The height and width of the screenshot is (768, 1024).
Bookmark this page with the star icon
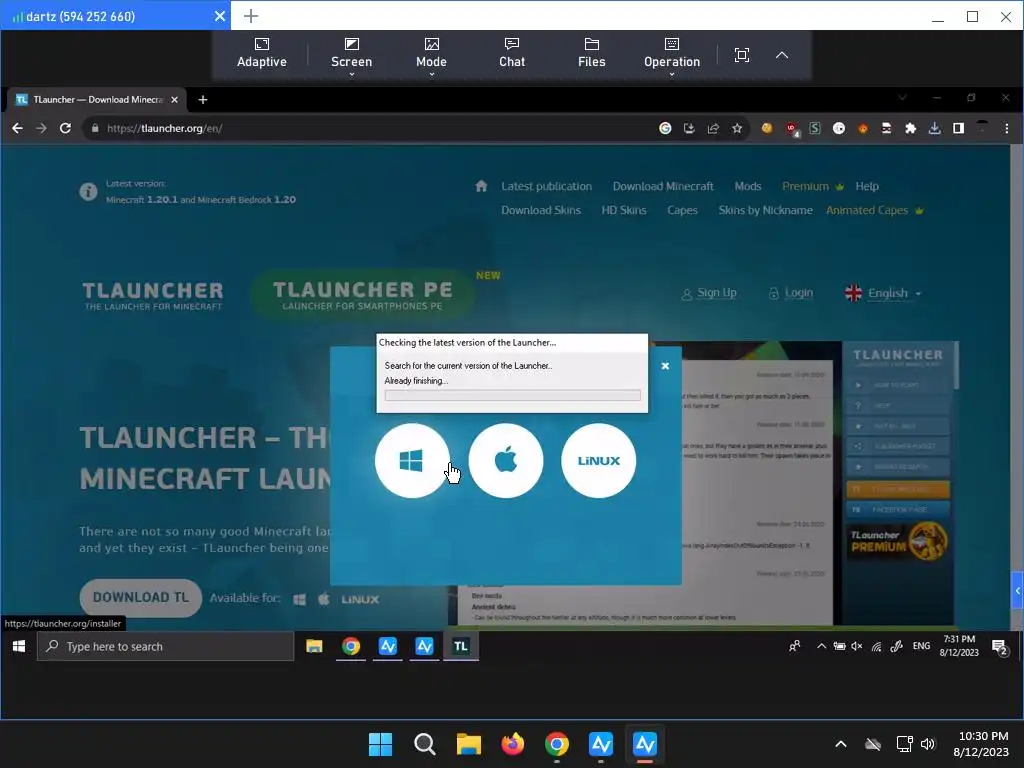[737, 128]
